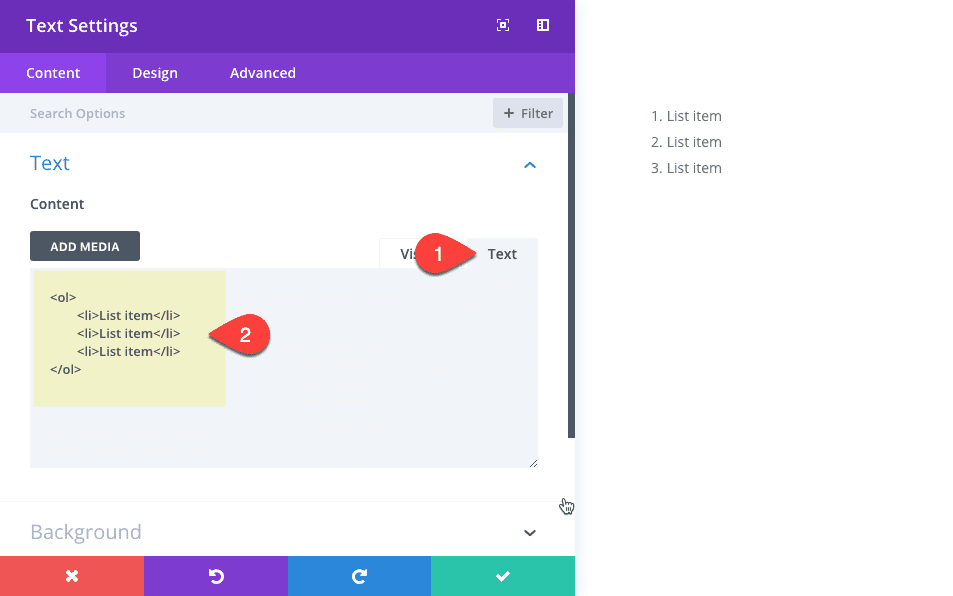Expand the settings modal to fullscreen
Viewport: 953px width, 596px height.
pos(502,25)
